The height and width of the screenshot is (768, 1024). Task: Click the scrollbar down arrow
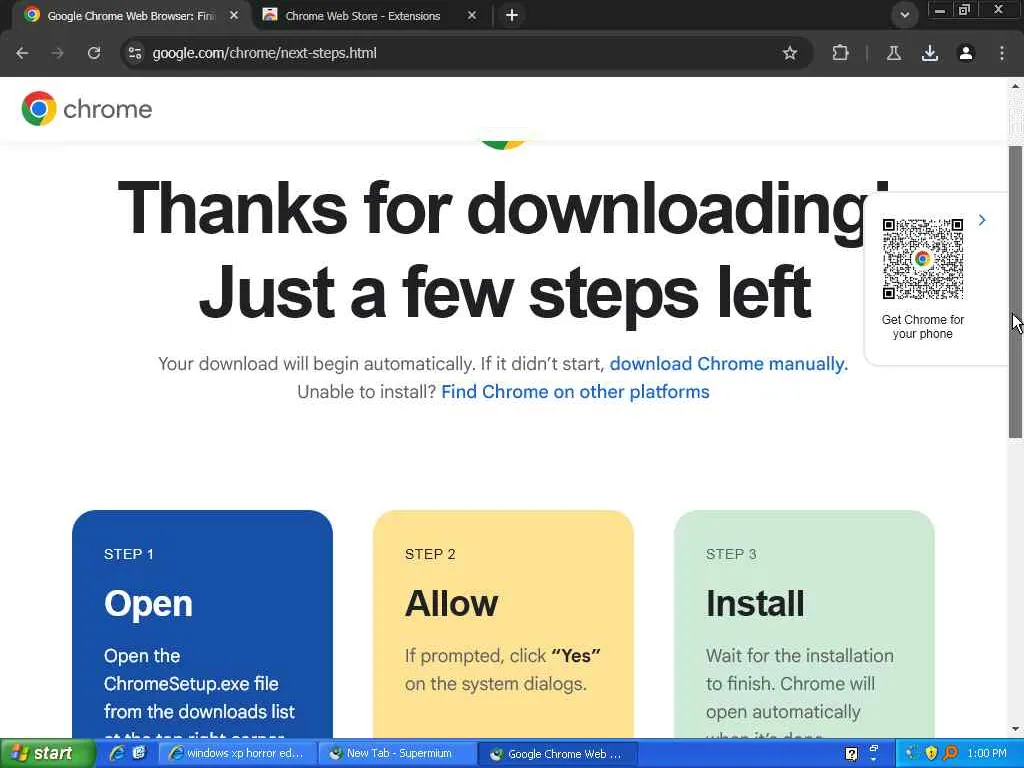pyautogui.click(x=1016, y=729)
